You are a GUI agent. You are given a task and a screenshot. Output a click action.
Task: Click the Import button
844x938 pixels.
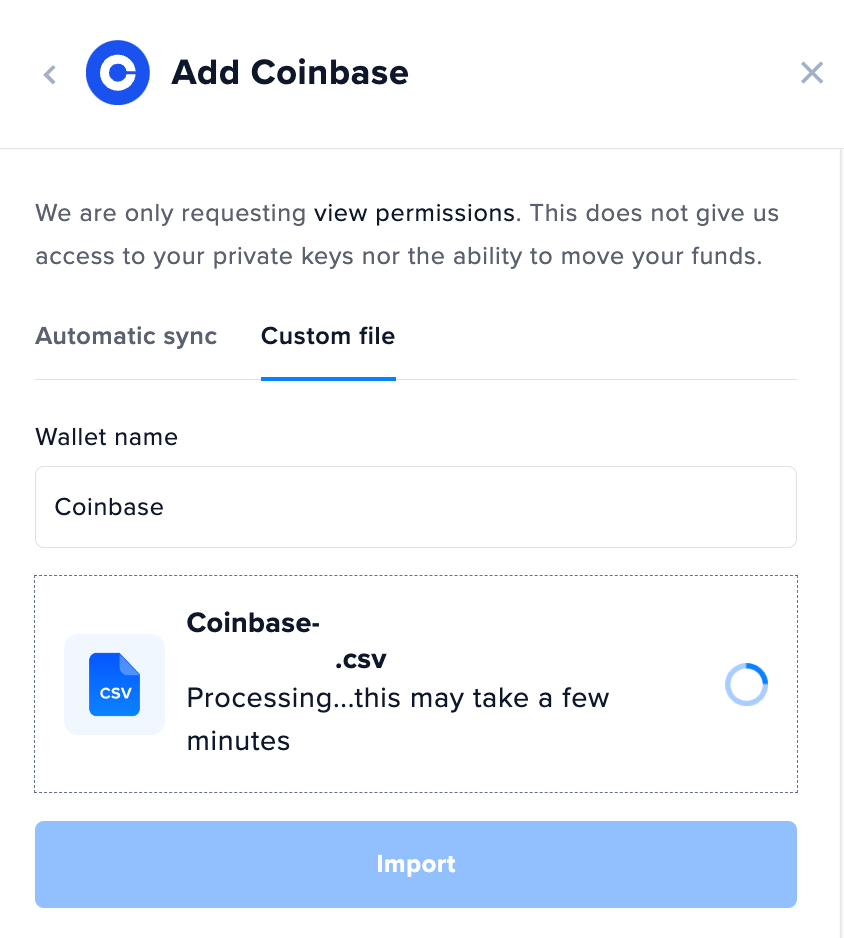tap(416, 864)
